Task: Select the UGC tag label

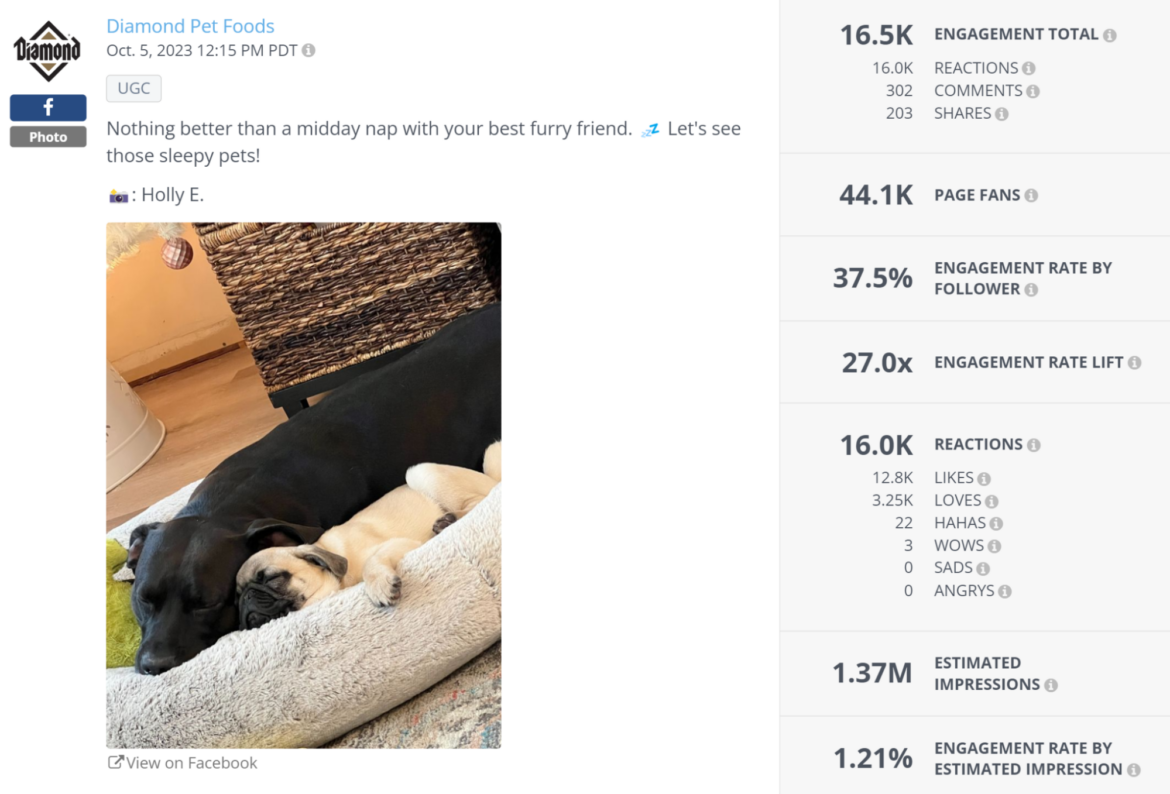Action: pyautogui.click(x=133, y=88)
